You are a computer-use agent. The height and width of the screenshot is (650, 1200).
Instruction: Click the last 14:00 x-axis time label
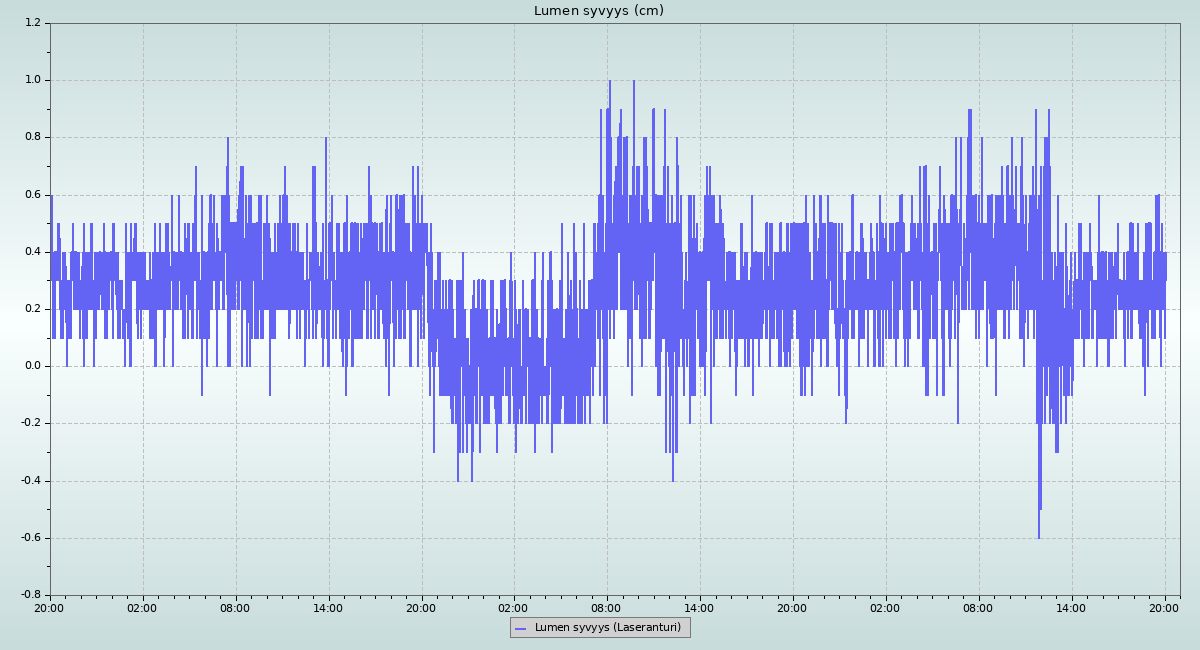point(1071,607)
